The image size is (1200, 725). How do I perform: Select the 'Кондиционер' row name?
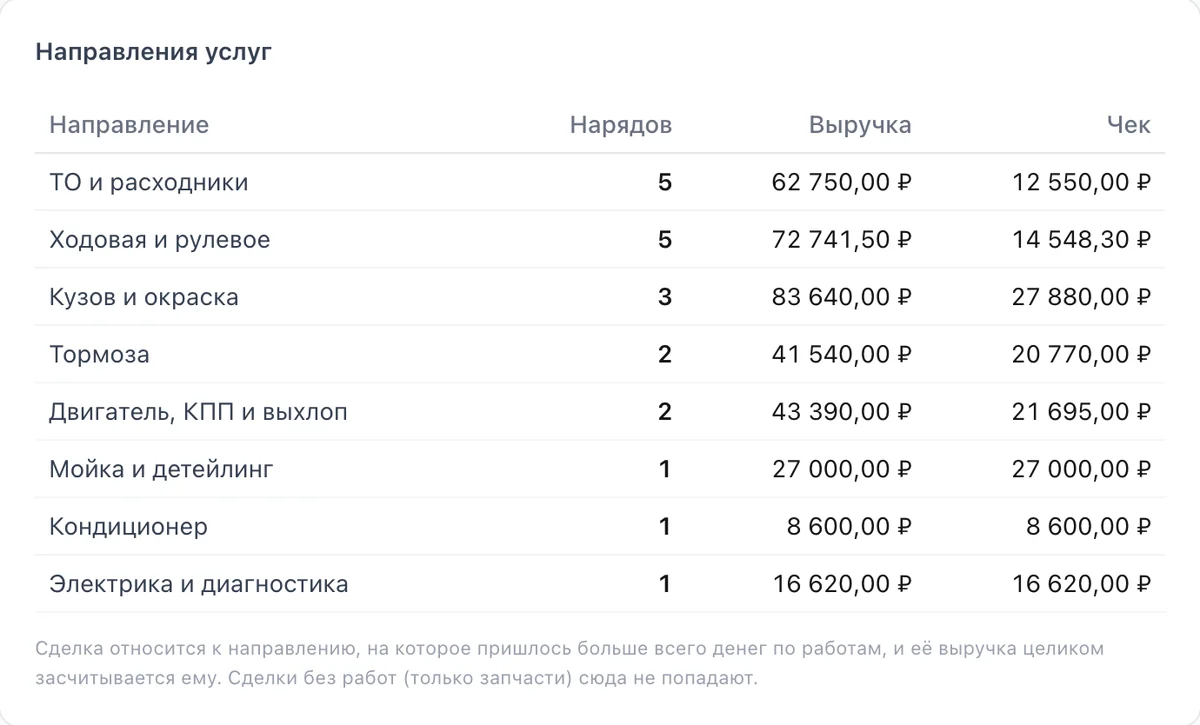(x=128, y=527)
